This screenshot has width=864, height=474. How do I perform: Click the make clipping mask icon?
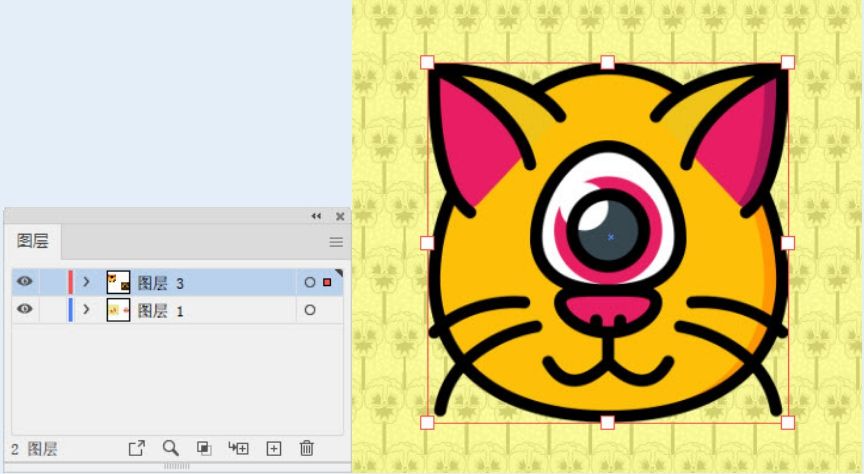coord(204,448)
